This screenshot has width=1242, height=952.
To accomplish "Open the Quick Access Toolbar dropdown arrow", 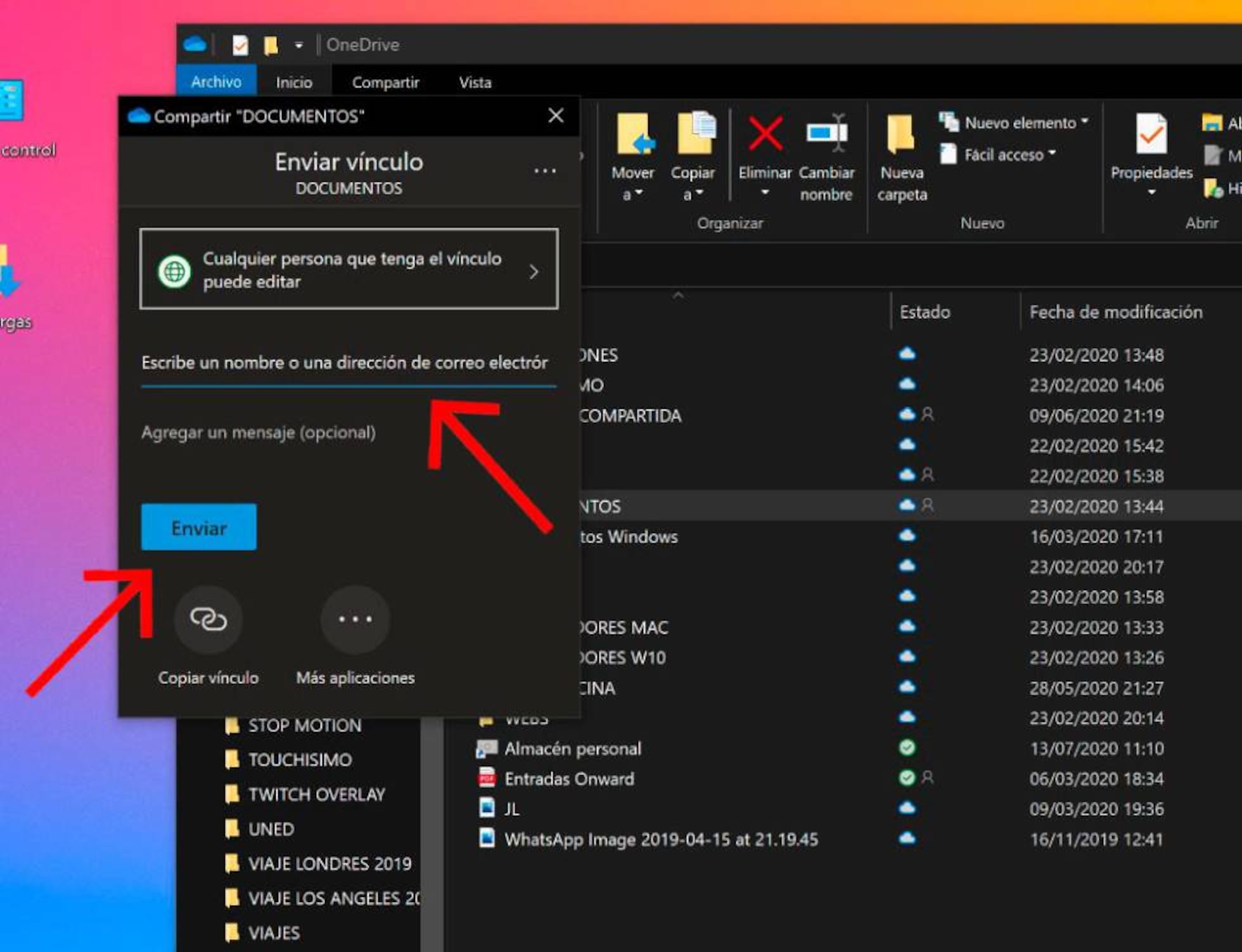I will click(x=300, y=44).
